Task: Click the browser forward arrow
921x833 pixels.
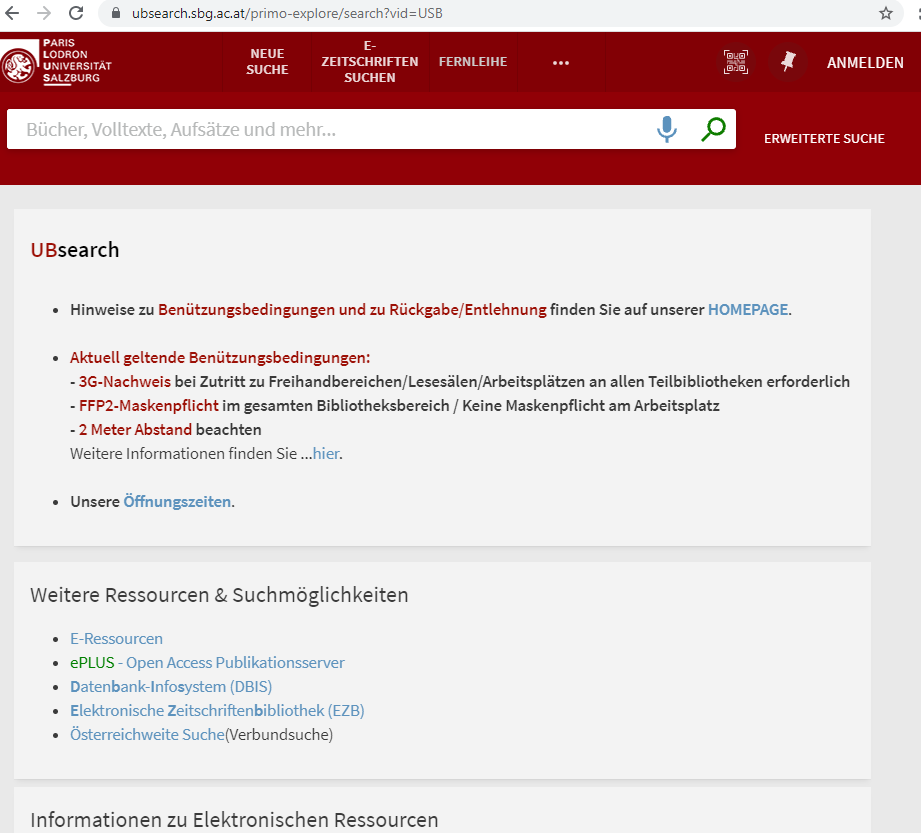Action: 44,13
